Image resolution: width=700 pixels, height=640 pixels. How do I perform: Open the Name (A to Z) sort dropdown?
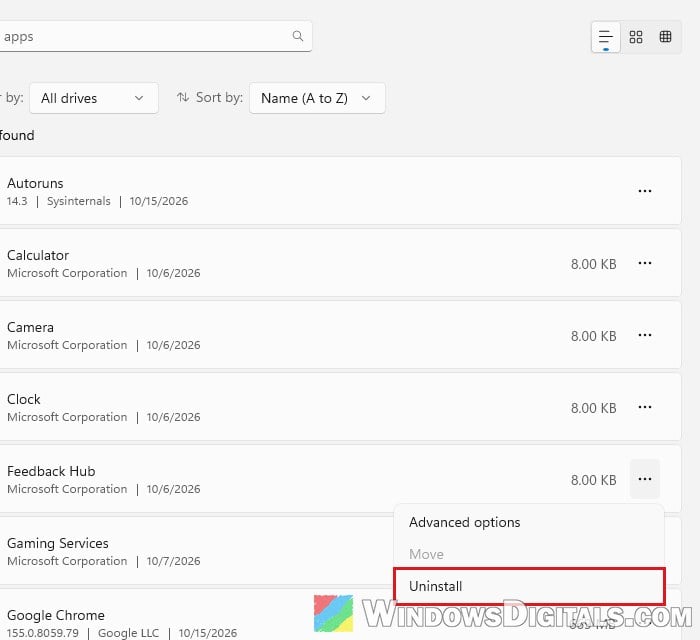tap(317, 98)
